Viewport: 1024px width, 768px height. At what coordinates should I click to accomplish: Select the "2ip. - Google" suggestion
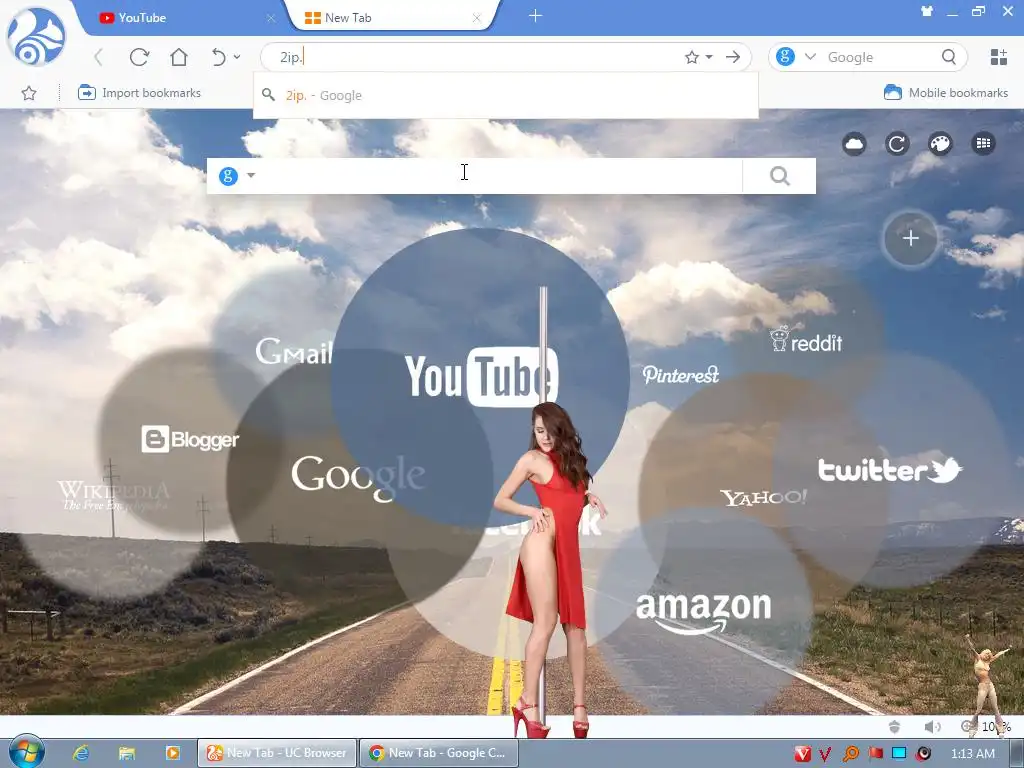point(505,95)
